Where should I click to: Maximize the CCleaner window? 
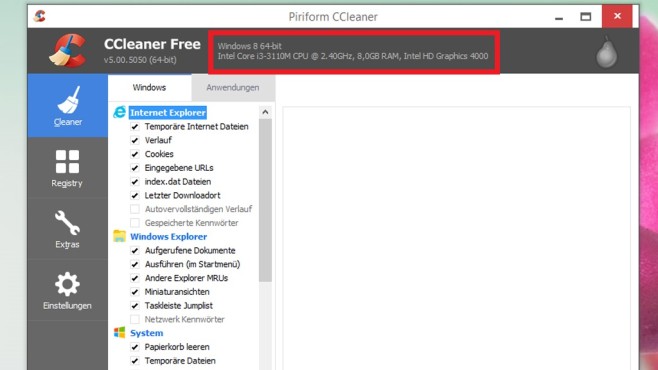click(x=585, y=17)
